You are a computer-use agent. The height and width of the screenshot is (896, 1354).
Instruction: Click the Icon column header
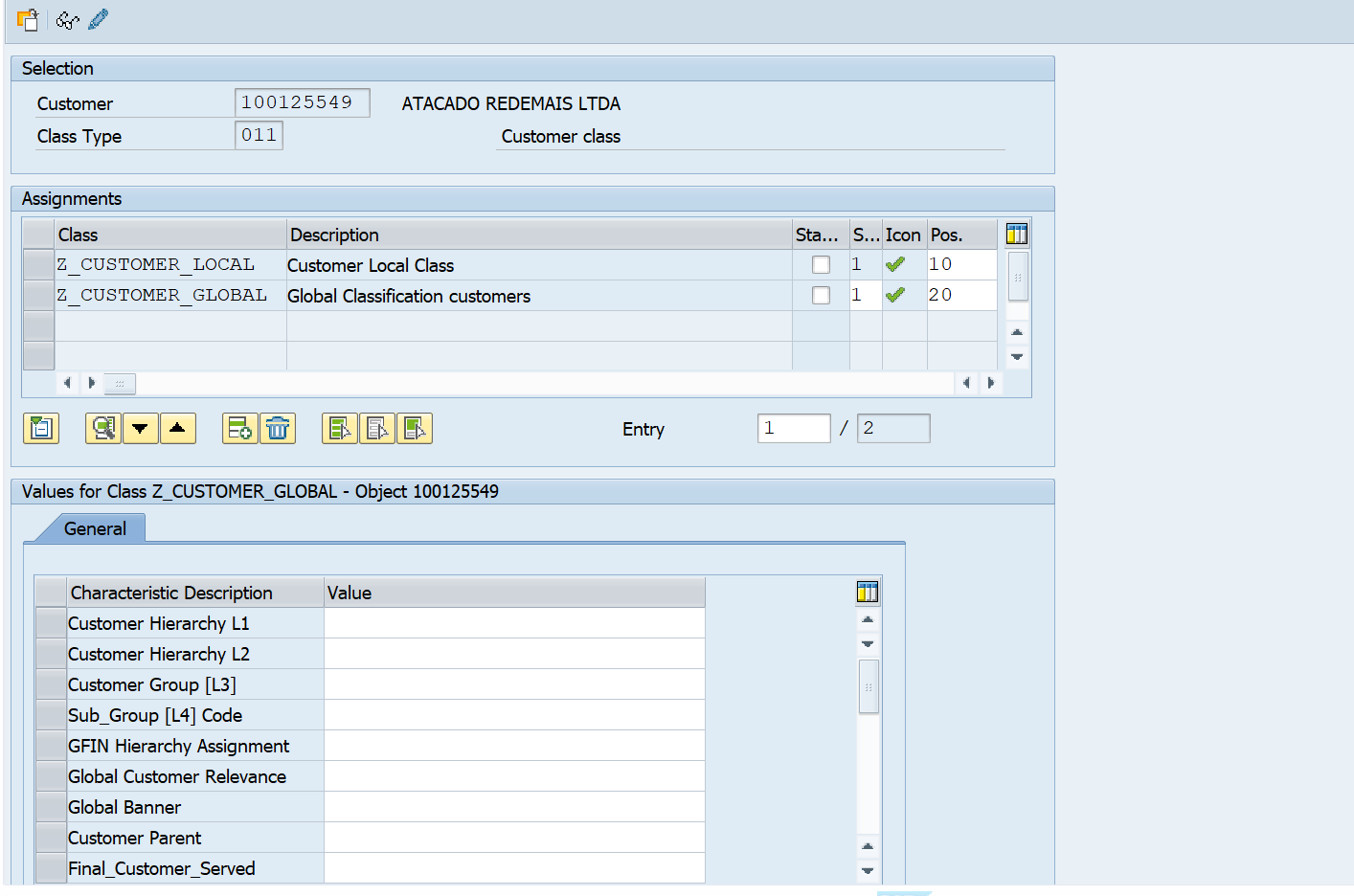(904, 235)
